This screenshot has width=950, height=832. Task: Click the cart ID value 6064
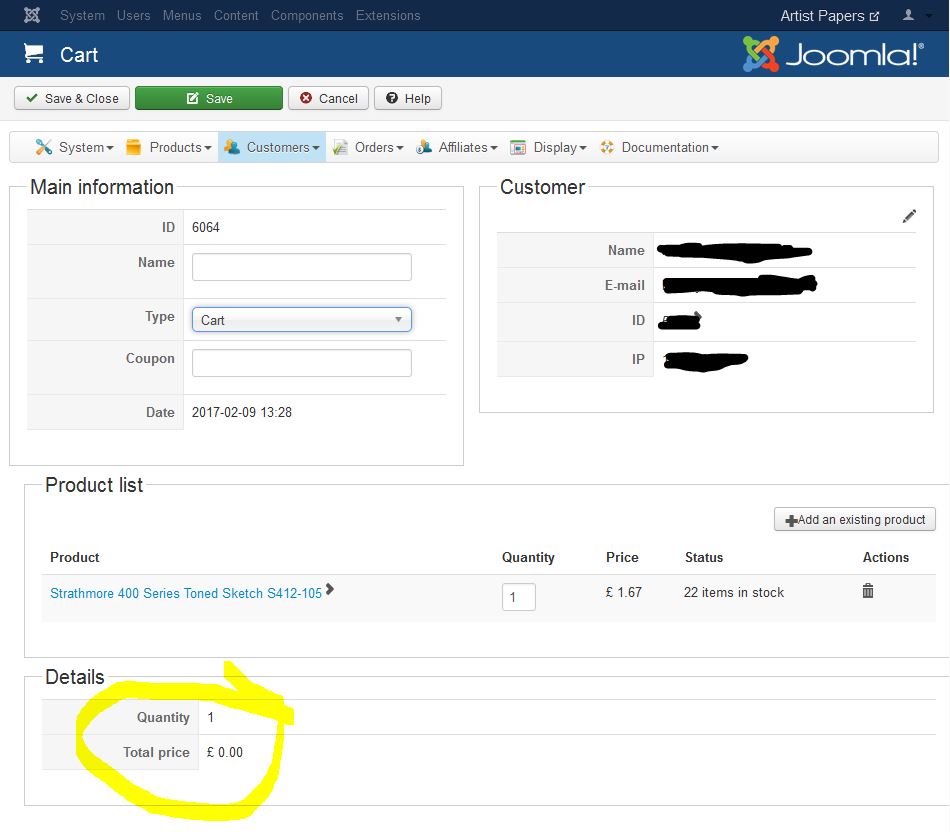point(206,227)
